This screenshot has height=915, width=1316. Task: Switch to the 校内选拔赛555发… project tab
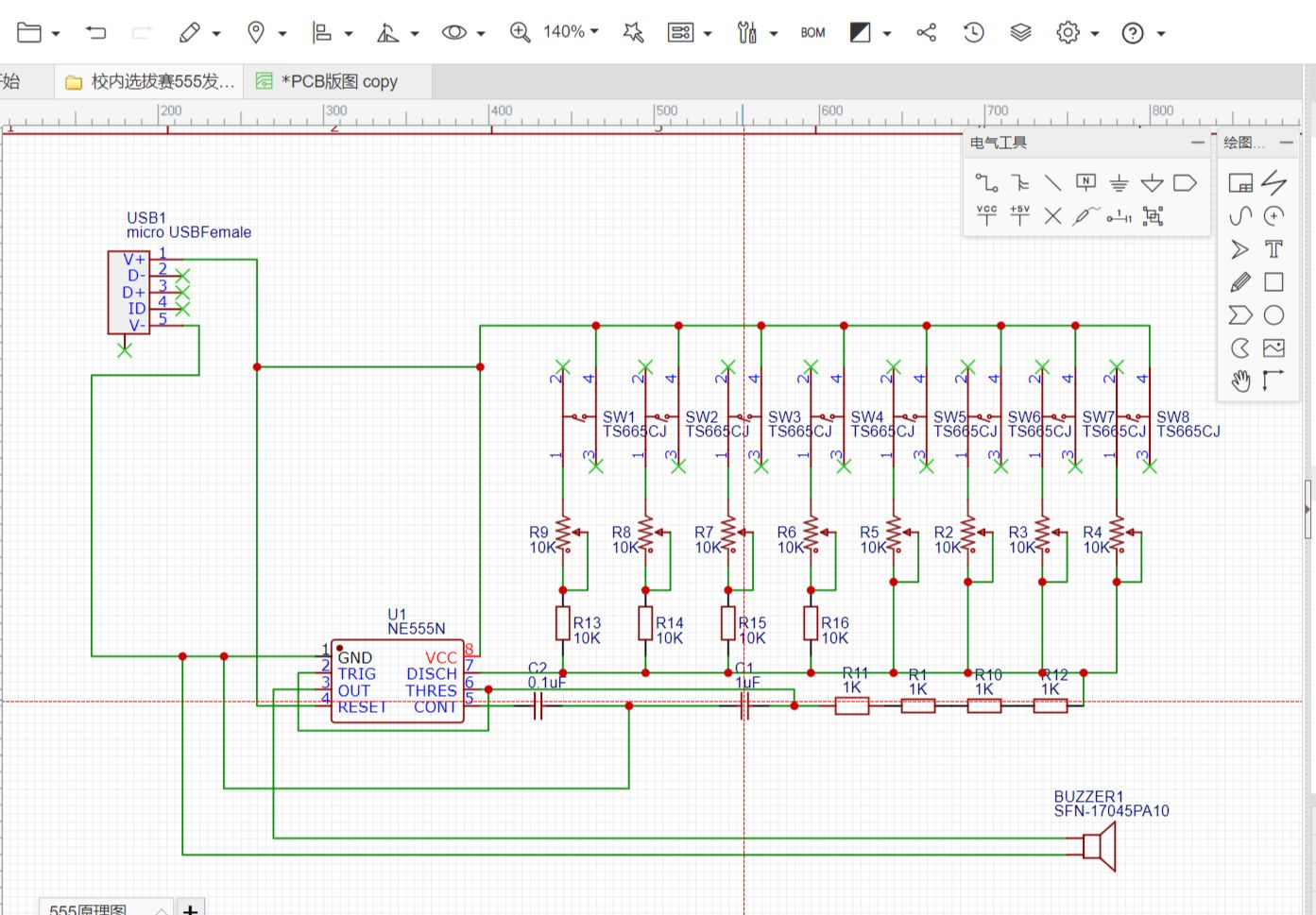(x=149, y=81)
